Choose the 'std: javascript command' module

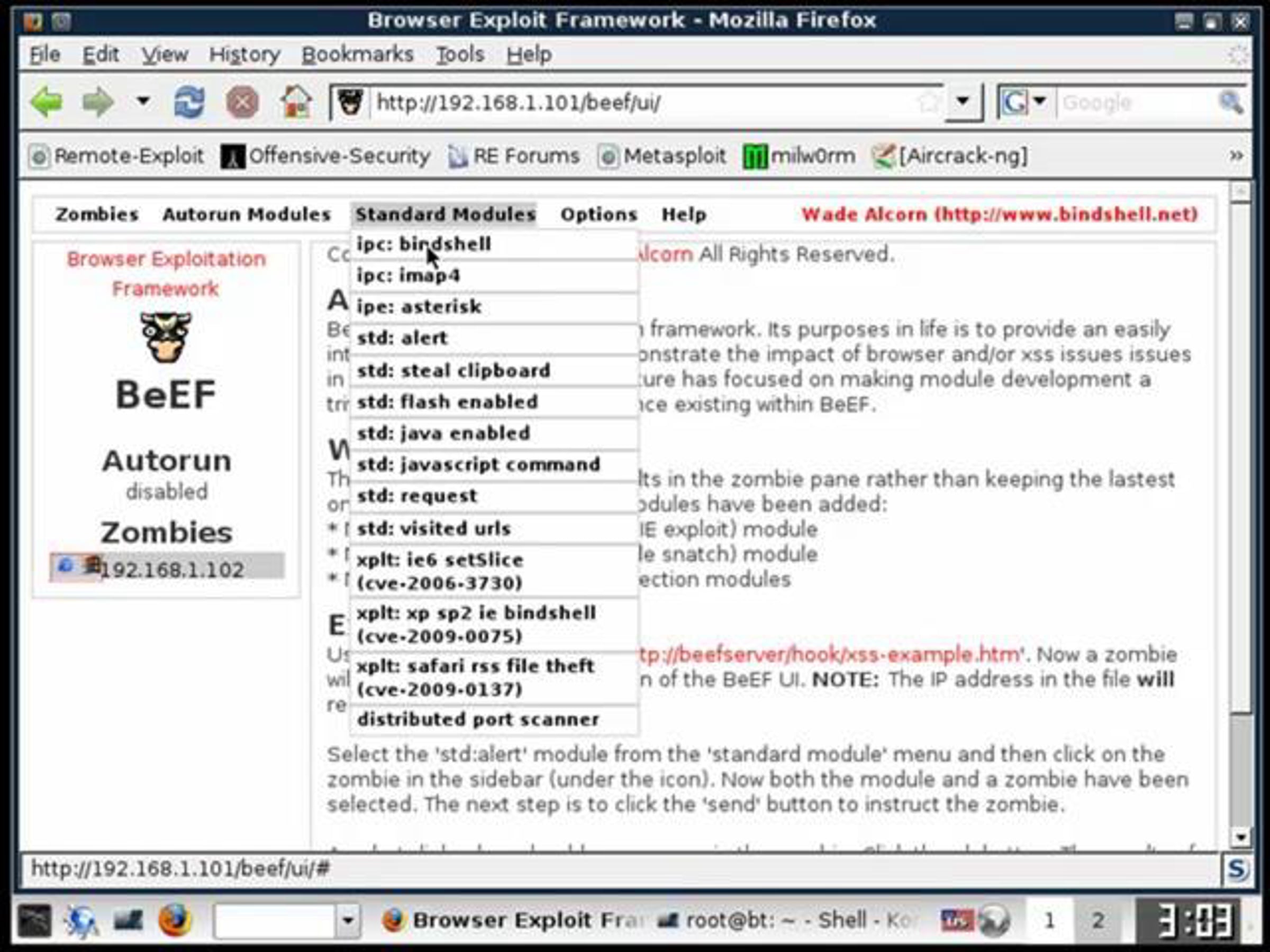(494, 465)
